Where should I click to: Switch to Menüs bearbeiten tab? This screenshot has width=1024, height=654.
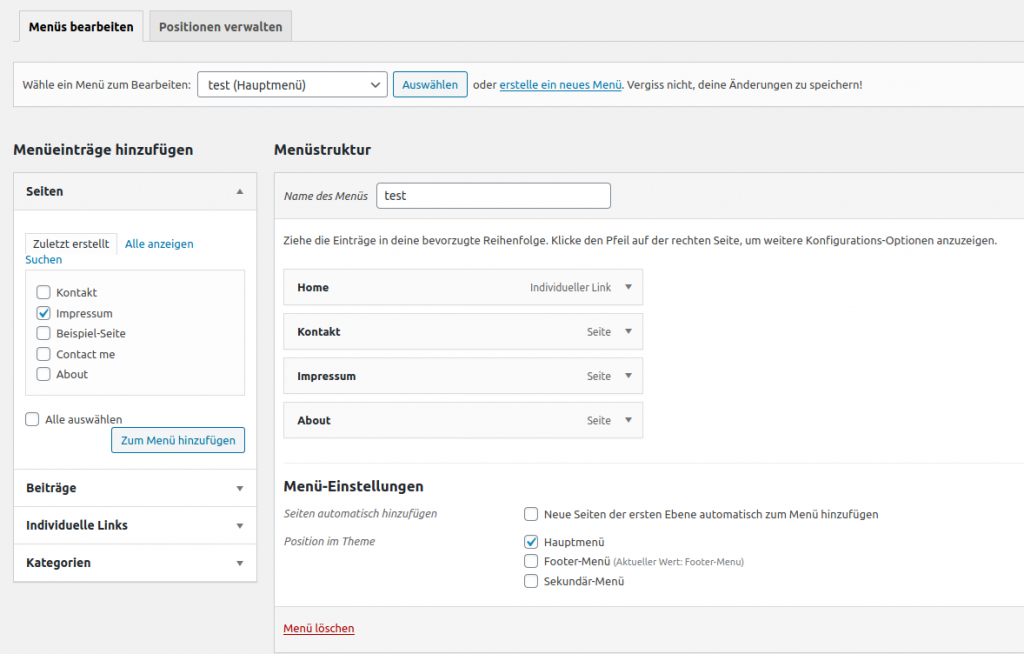coord(81,27)
